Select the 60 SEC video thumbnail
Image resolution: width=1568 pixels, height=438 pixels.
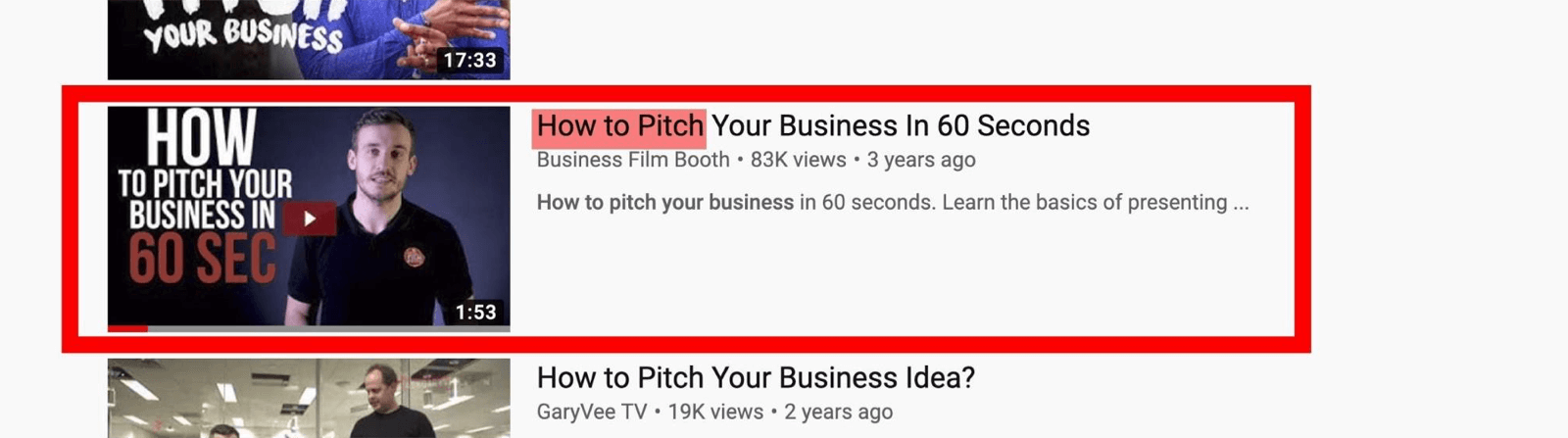point(309,219)
